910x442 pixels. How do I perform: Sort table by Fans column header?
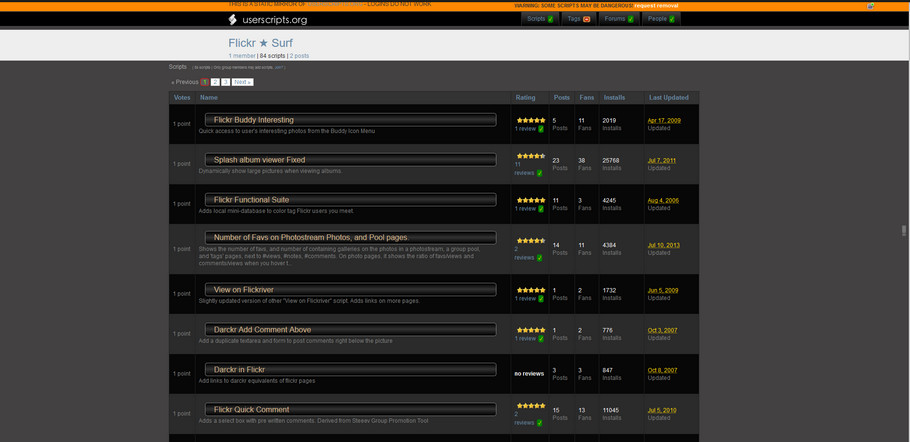(x=587, y=97)
